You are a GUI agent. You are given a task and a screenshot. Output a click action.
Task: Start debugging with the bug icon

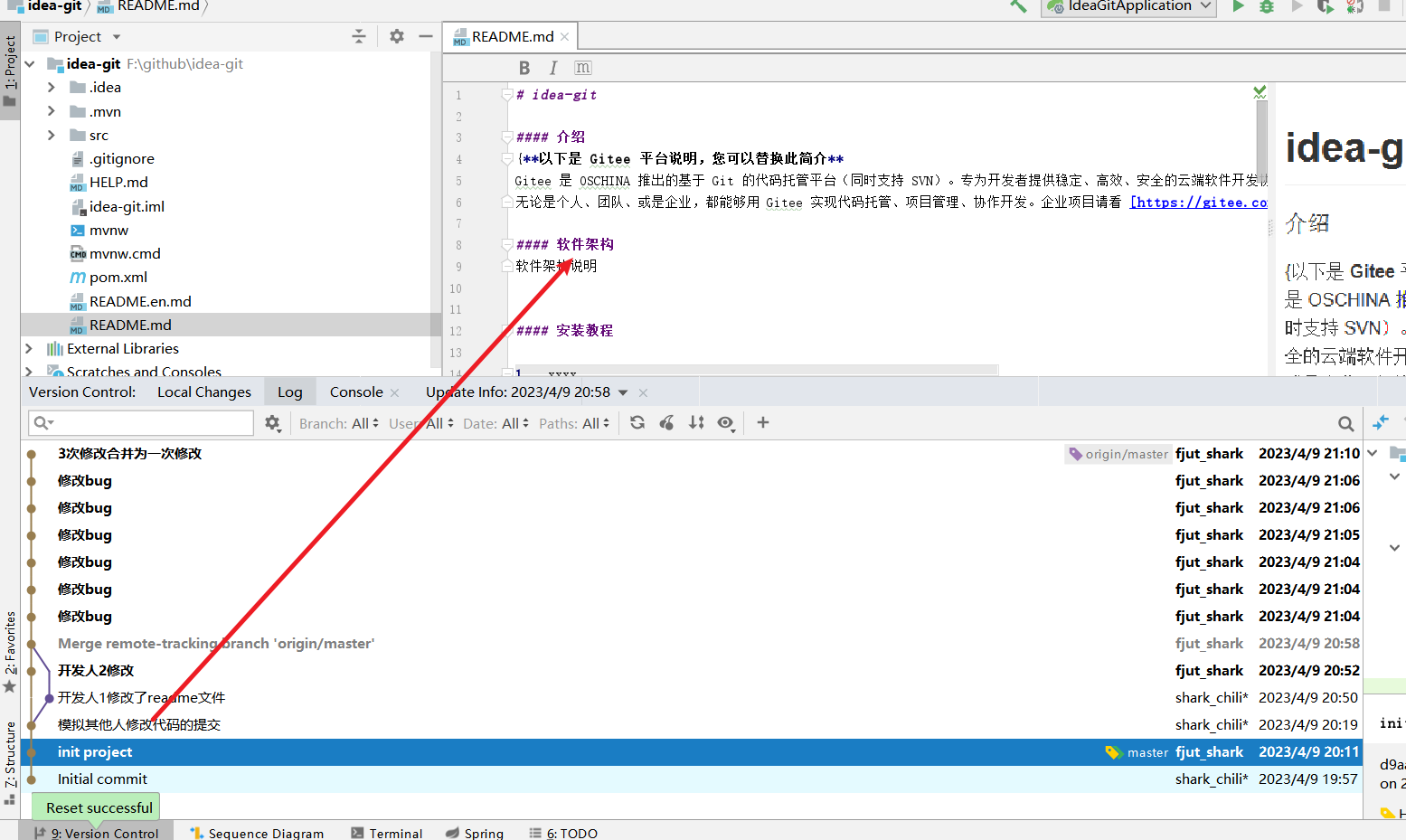(x=1267, y=6)
